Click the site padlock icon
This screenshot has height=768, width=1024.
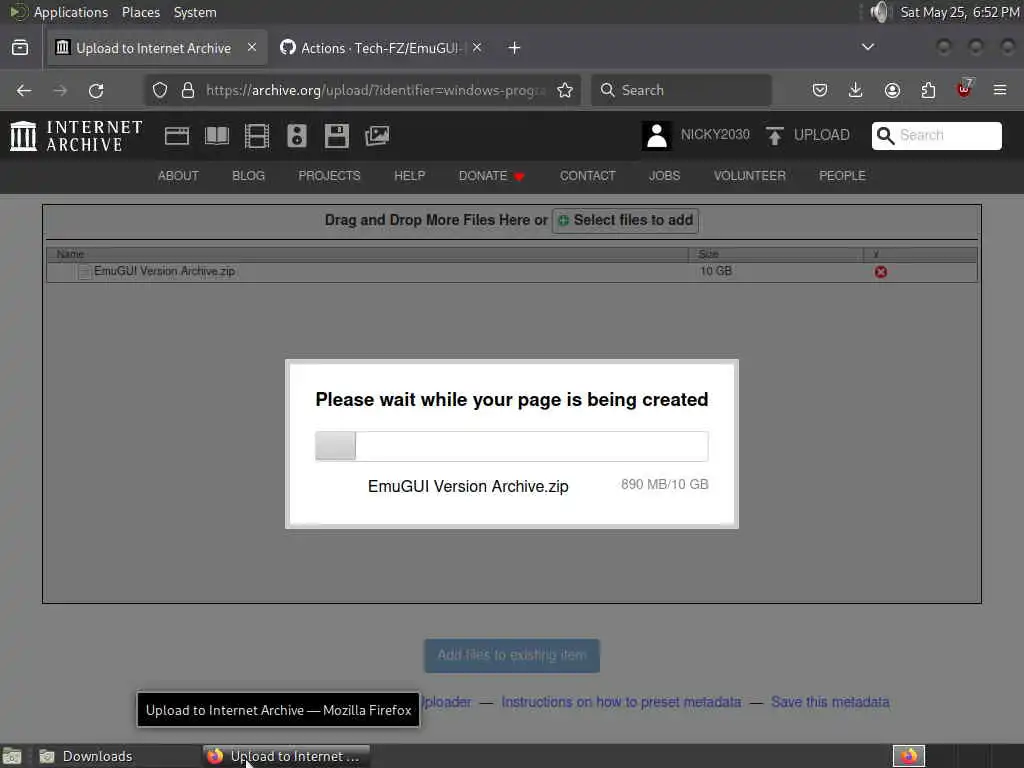[188, 90]
